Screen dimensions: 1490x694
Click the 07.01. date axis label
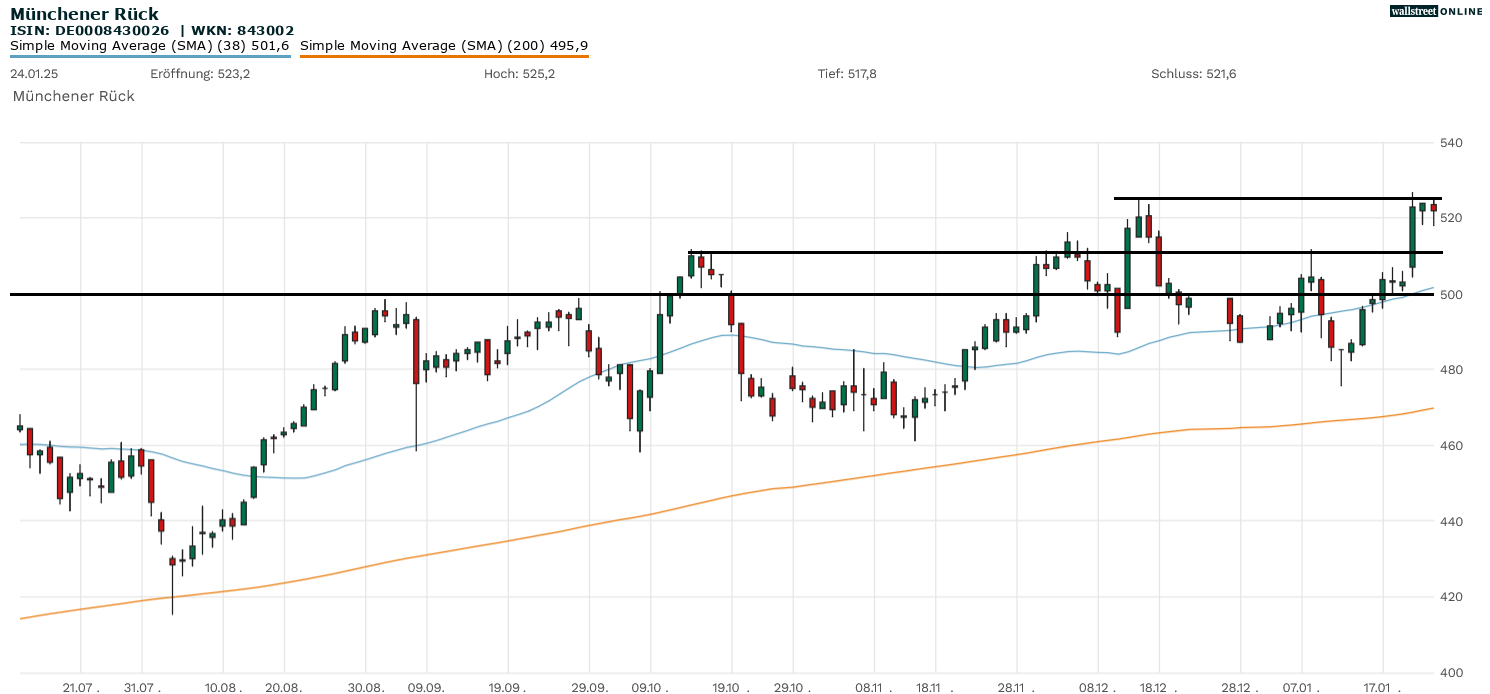coord(1301,688)
